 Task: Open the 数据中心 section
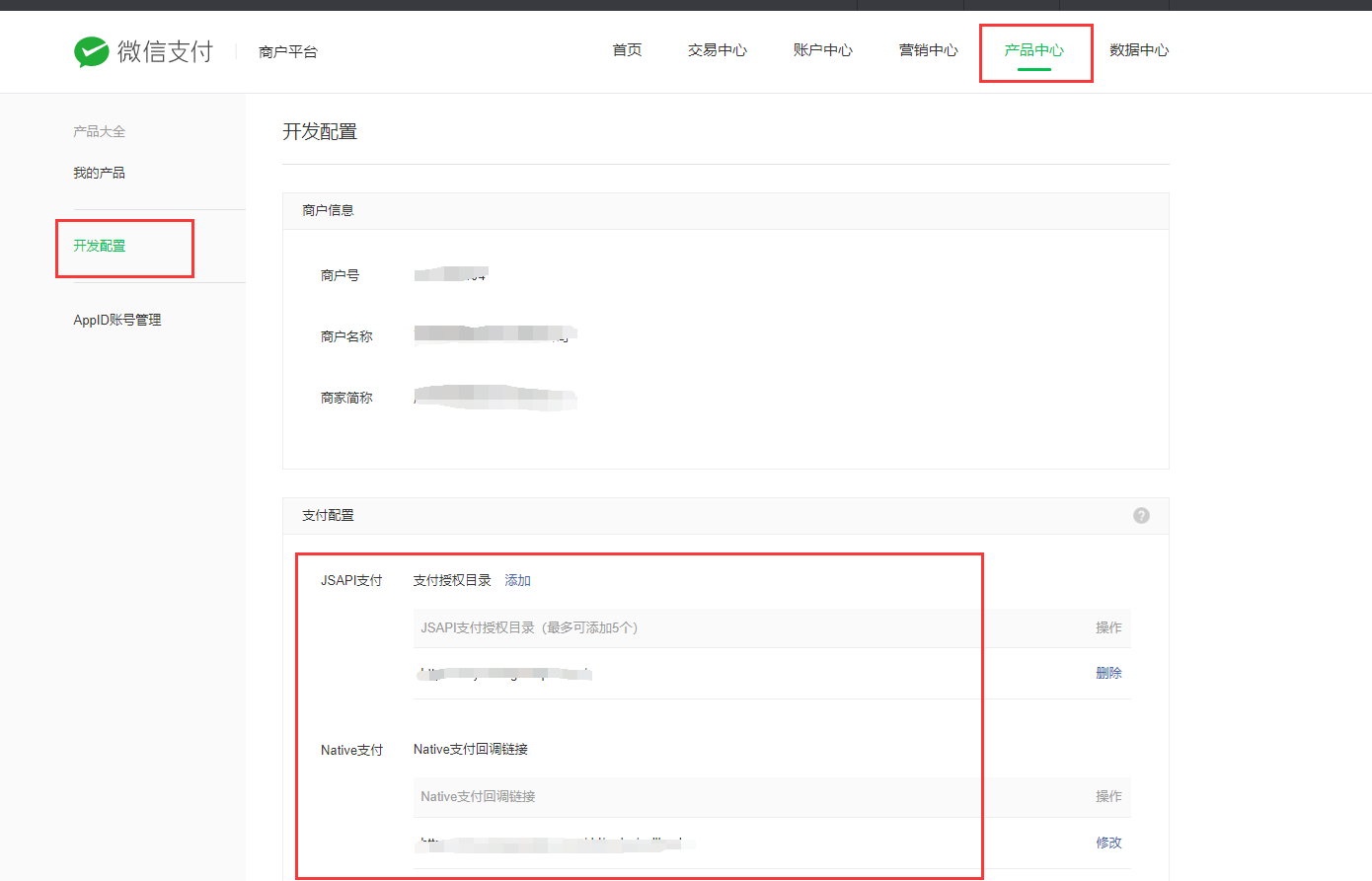pos(1140,49)
